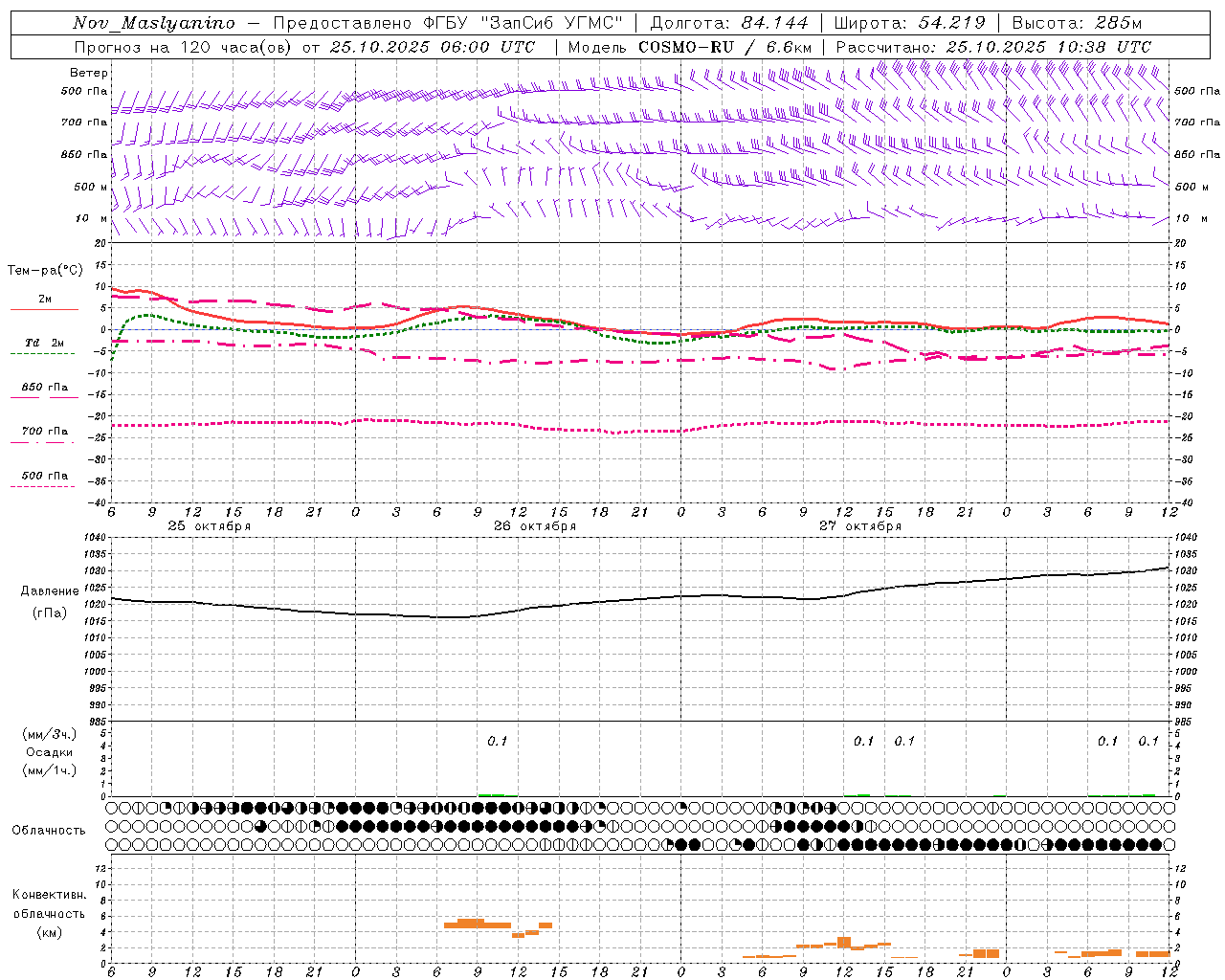Click the '700 гПа' temperature legend entry
Image resolution: width=1225 pixels, height=980 pixels.
click(x=45, y=432)
